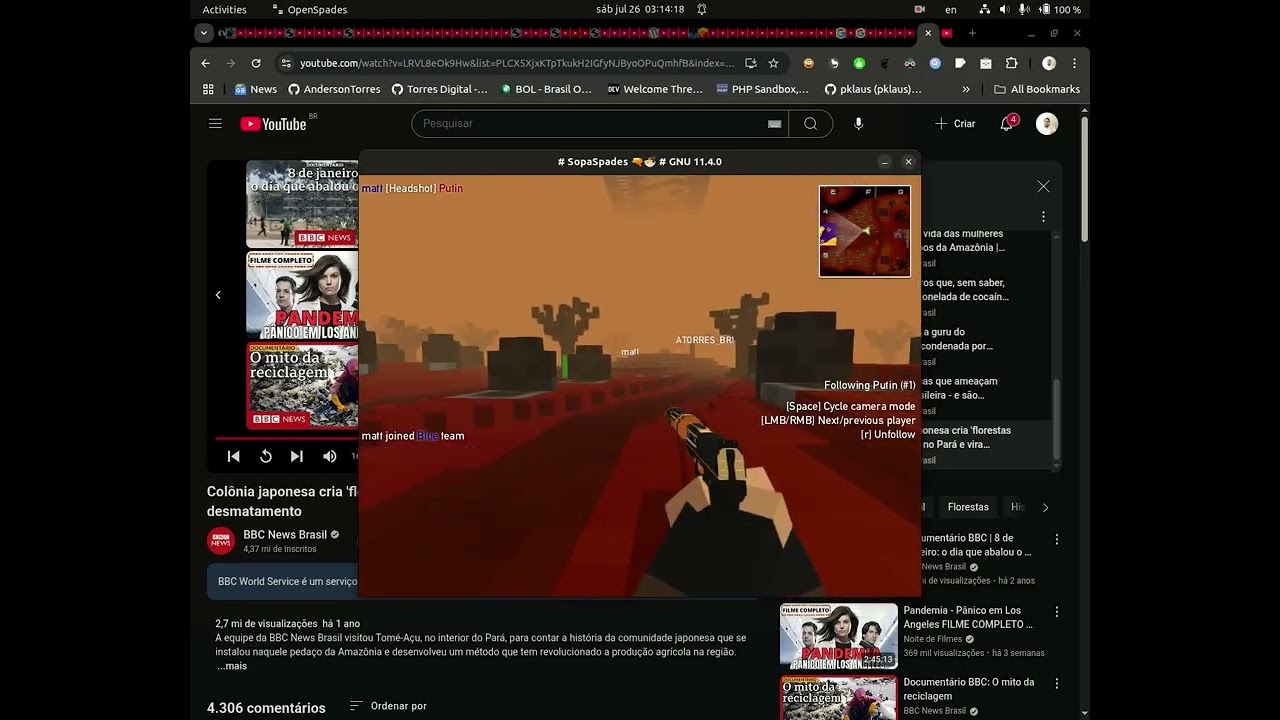Edit the youtube.com address bar URL

tap(516, 63)
